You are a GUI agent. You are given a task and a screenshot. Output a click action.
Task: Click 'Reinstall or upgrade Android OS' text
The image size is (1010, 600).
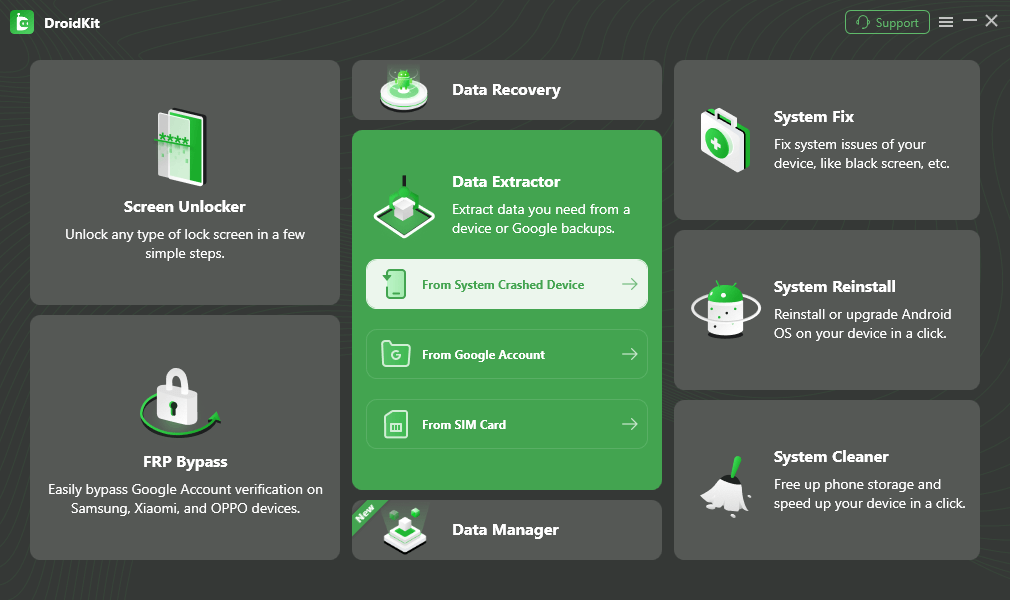[862, 324]
